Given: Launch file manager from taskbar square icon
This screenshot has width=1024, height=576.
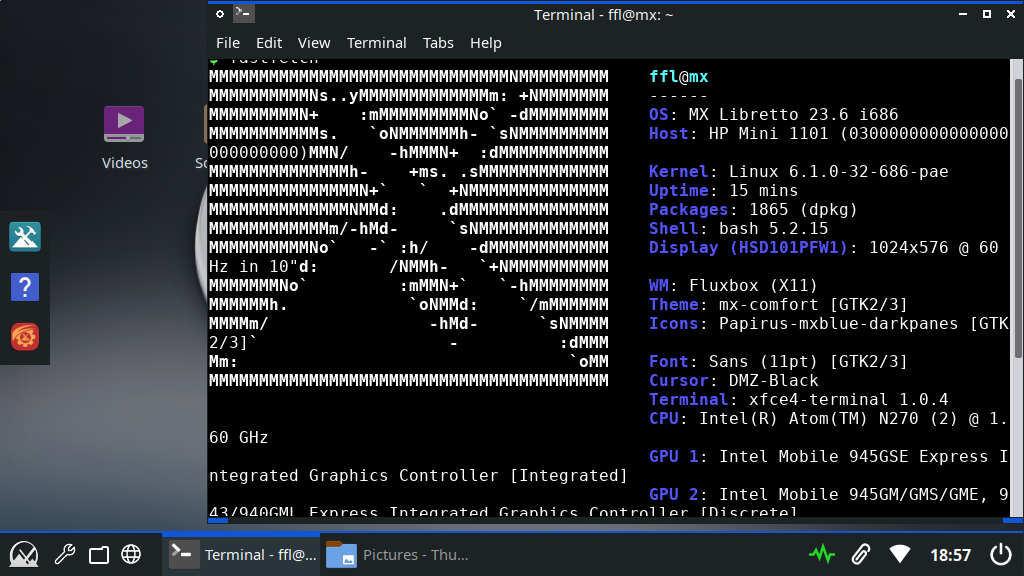Looking at the screenshot, I should tap(99, 554).
